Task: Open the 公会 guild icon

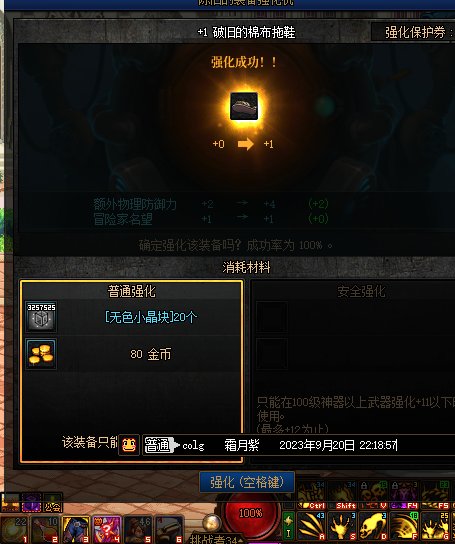Action: click(x=52, y=503)
